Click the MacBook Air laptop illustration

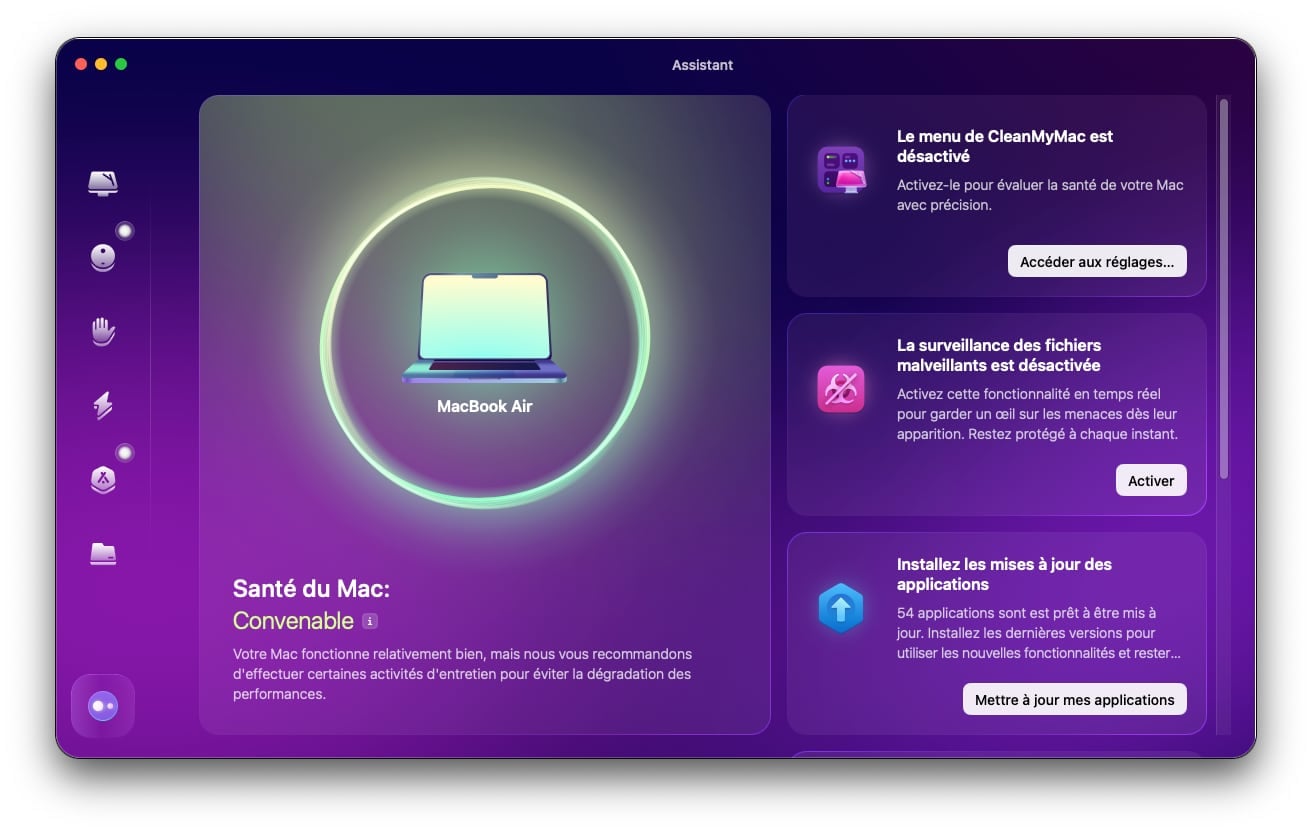485,328
